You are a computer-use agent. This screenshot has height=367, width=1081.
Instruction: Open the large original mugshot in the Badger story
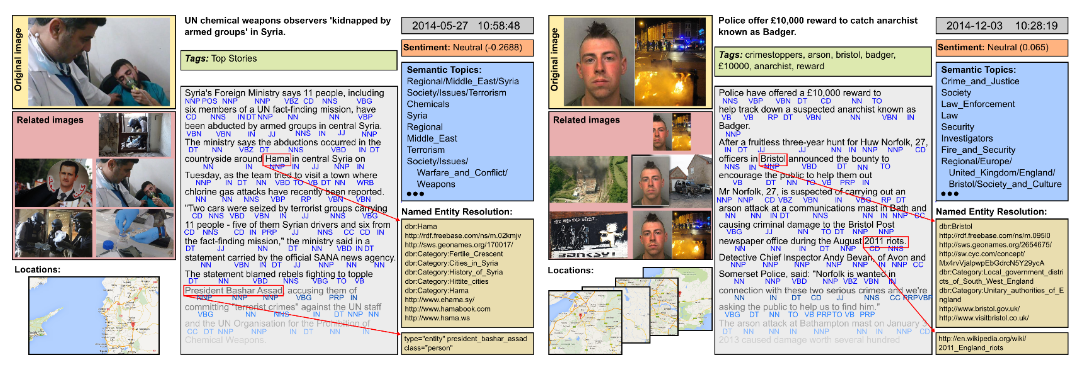(x=598, y=62)
